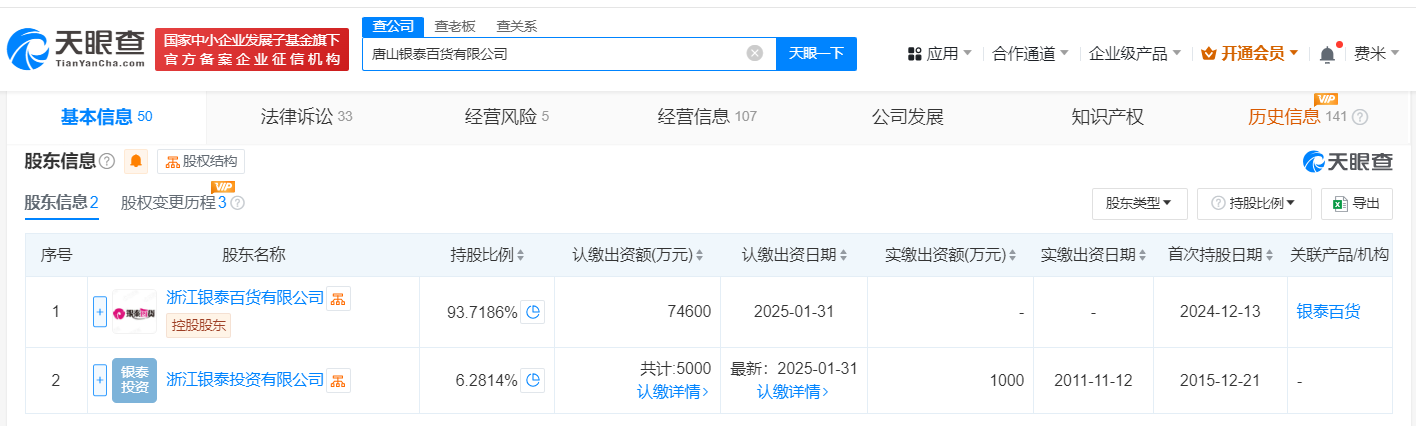Clear the search box text
Screen dimensions: 1416x426
click(x=755, y=53)
